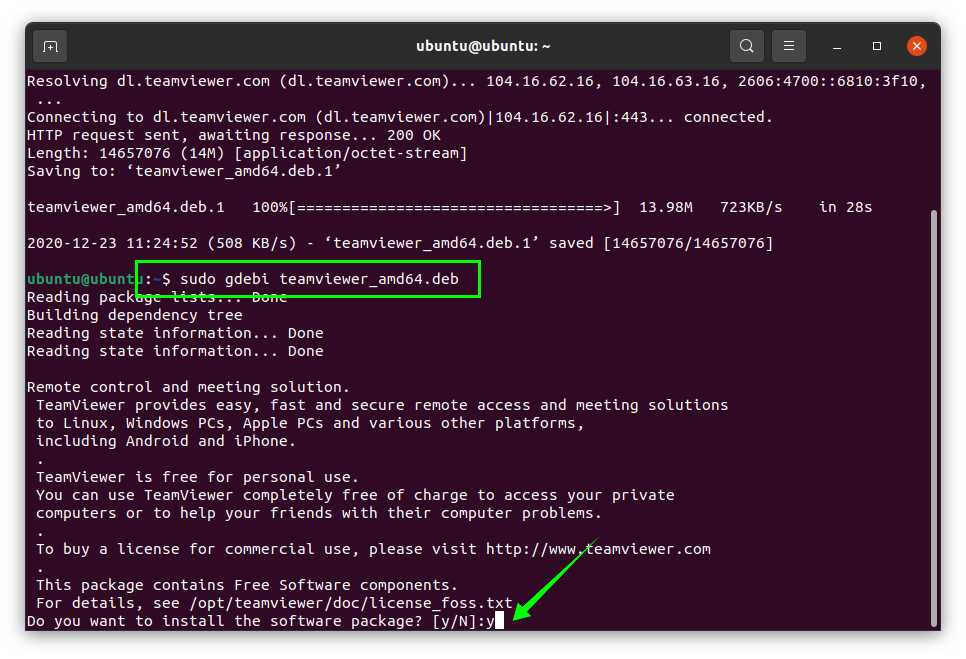Click the 'Saving to: teamviewer_amd64.deb.1' line
The height and width of the screenshot is (659, 966).
(184, 171)
